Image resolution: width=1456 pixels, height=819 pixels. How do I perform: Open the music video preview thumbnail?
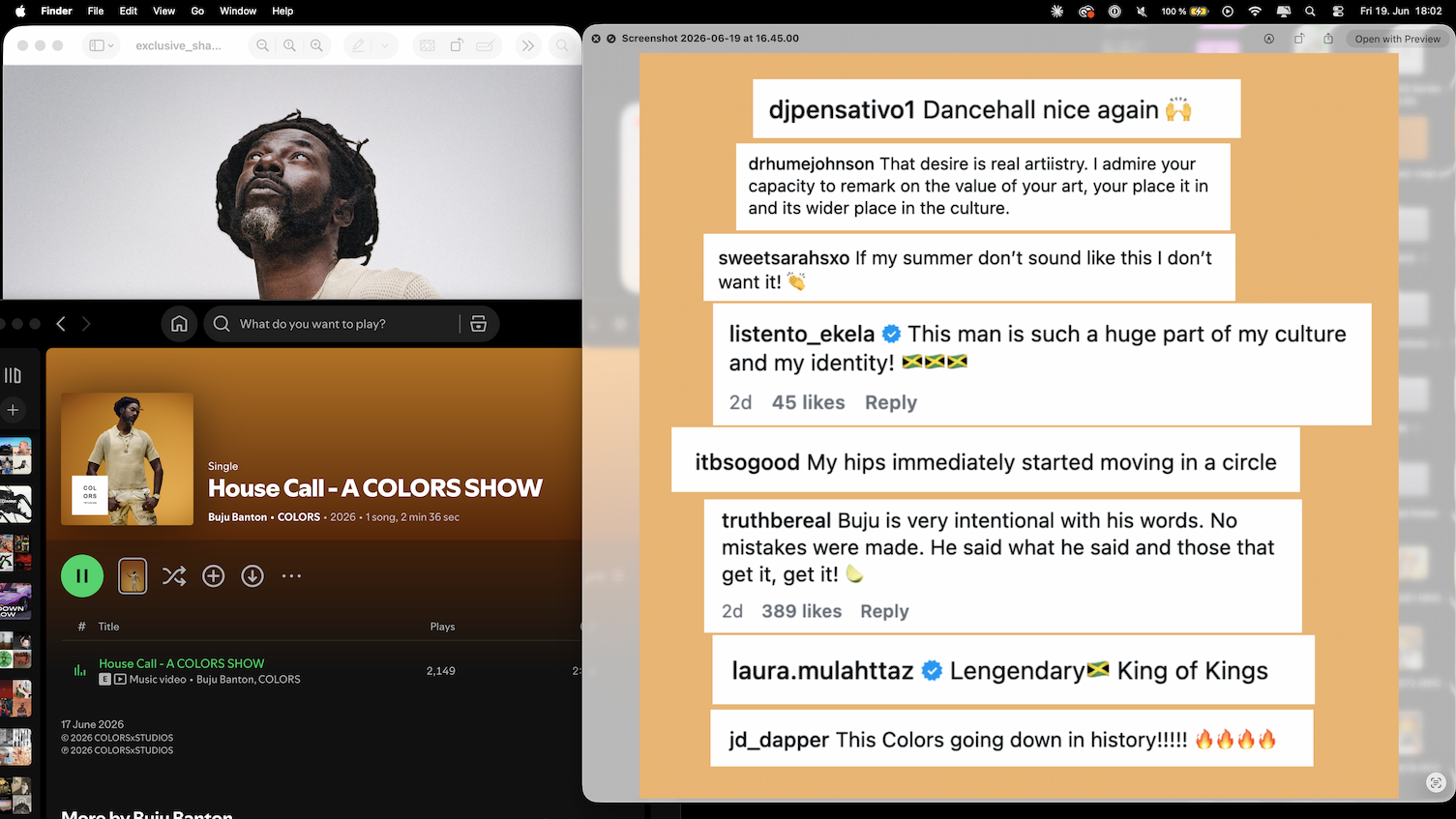133,576
